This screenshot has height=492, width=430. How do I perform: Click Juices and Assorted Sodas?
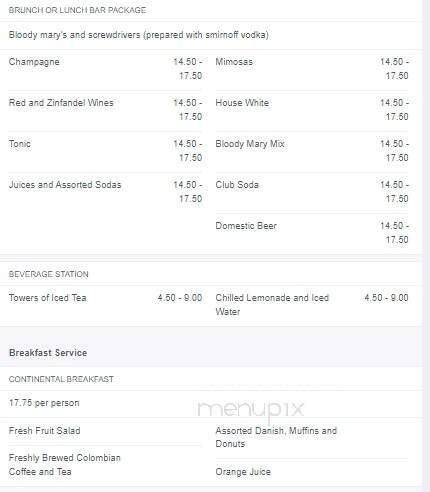point(65,185)
